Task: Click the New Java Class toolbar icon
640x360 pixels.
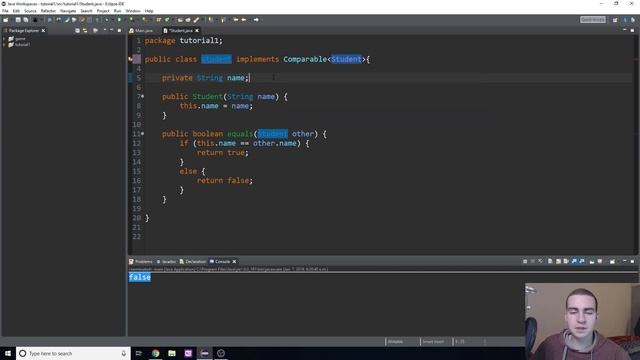Action: point(167,20)
